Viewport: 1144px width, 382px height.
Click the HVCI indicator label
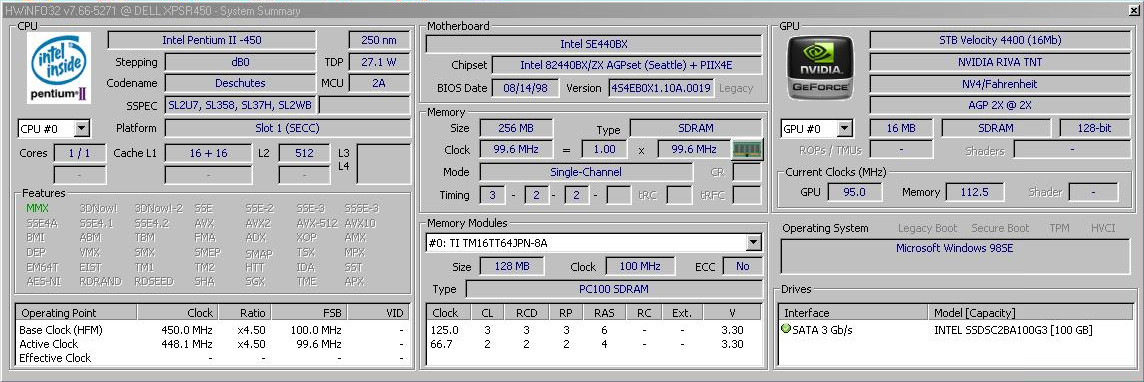(1103, 228)
